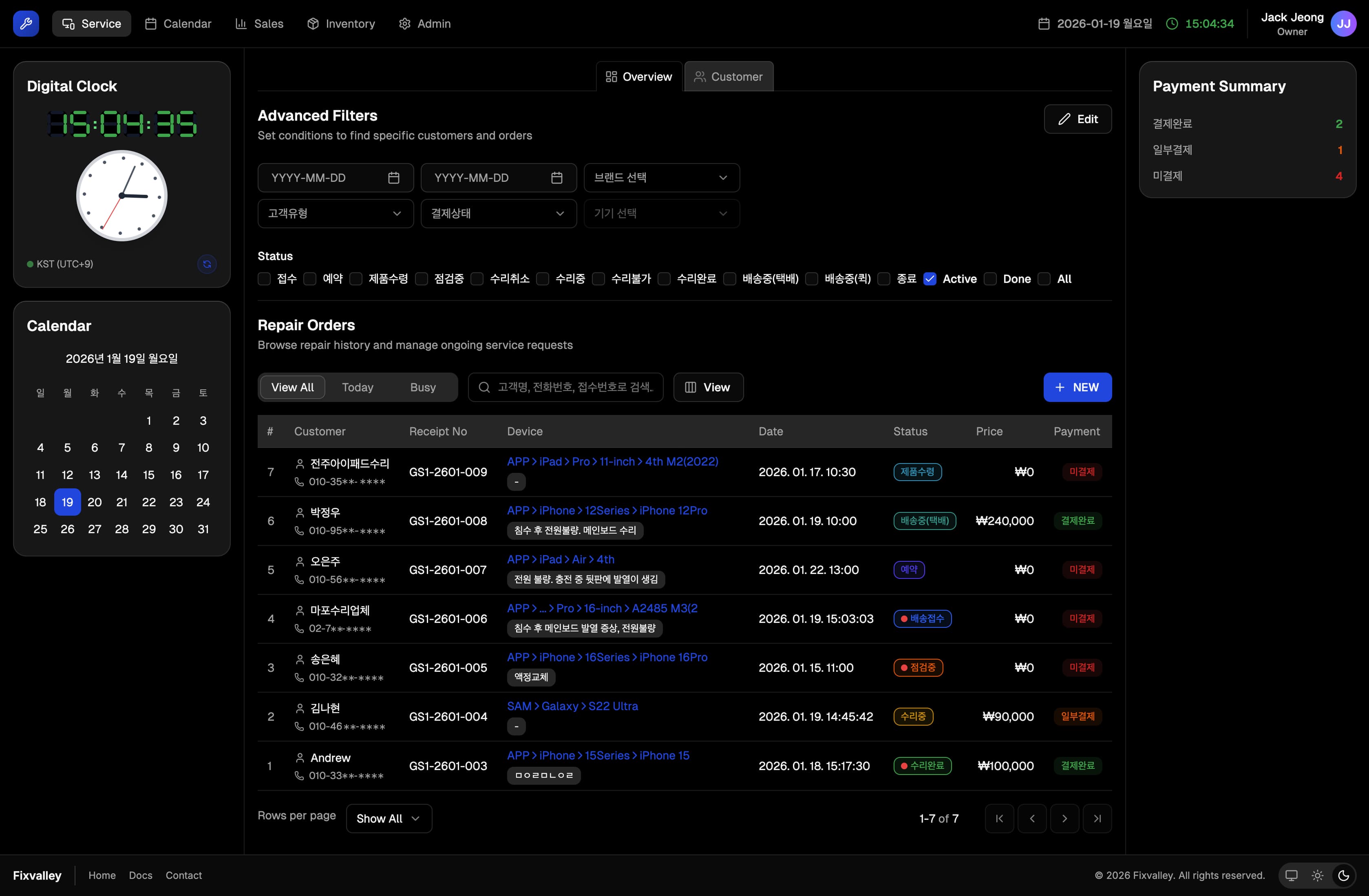This screenshot has height=896, width=1369.
Task: Open the 브랜드 선택 dropdown
Action: (662, 178)
